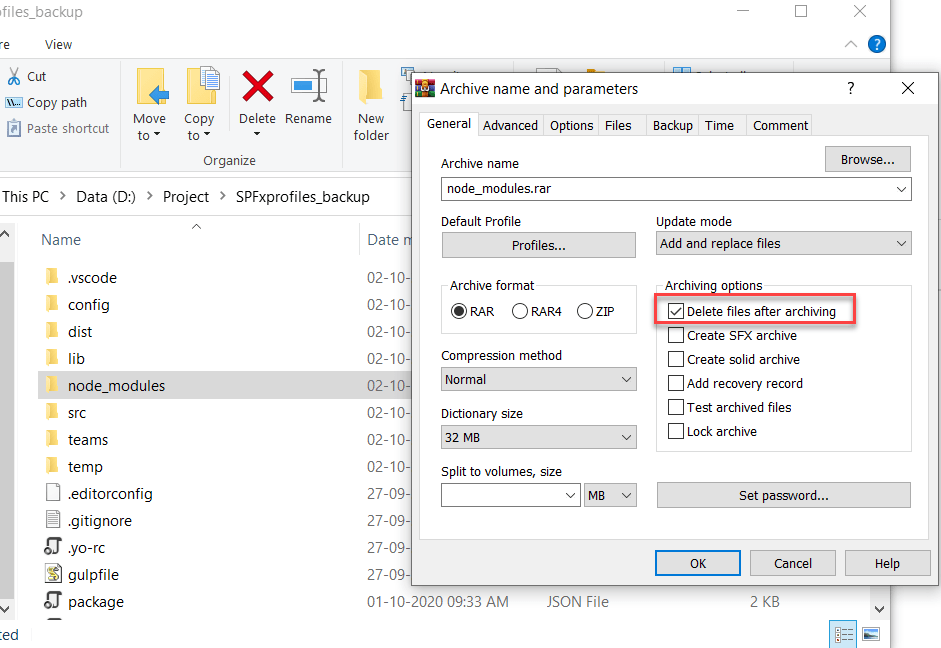Open the Update mode dropdown
This screenshot has height=648, width=941.
click(783, 243)
